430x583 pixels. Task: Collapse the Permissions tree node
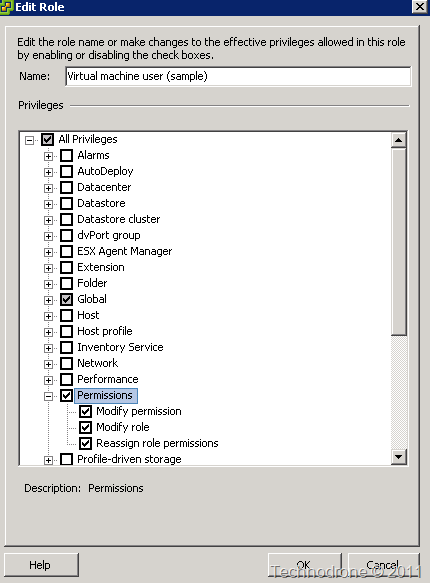(x=48, y=396)
